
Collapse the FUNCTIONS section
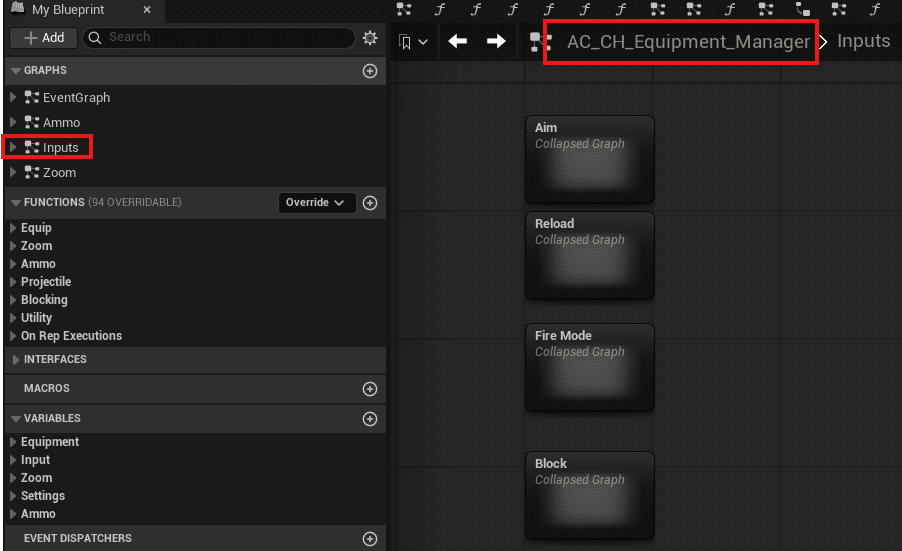pos(16,202)
